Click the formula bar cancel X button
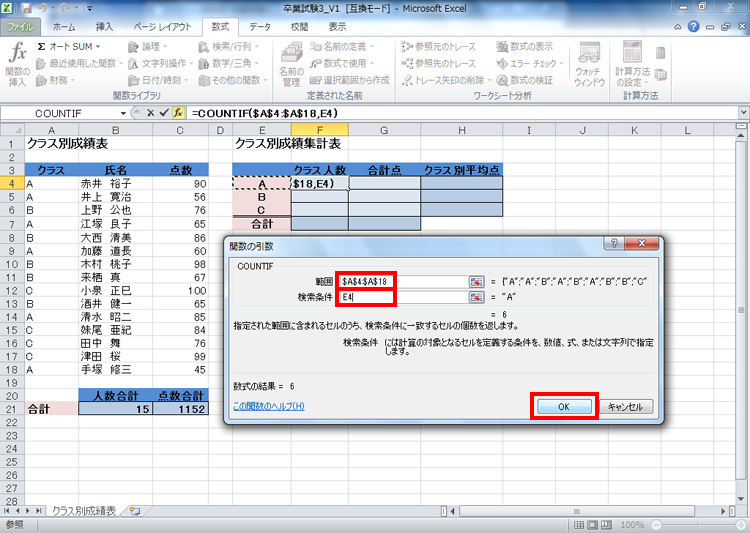 tap(151, 113)
